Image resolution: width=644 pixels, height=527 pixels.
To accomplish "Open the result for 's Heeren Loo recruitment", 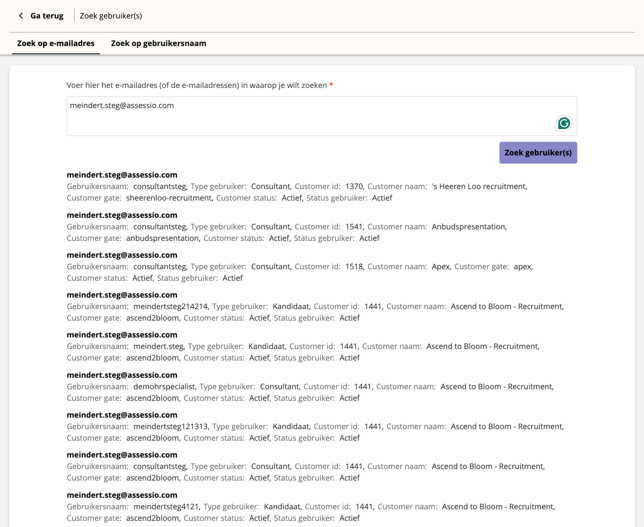I will (122, 175).
